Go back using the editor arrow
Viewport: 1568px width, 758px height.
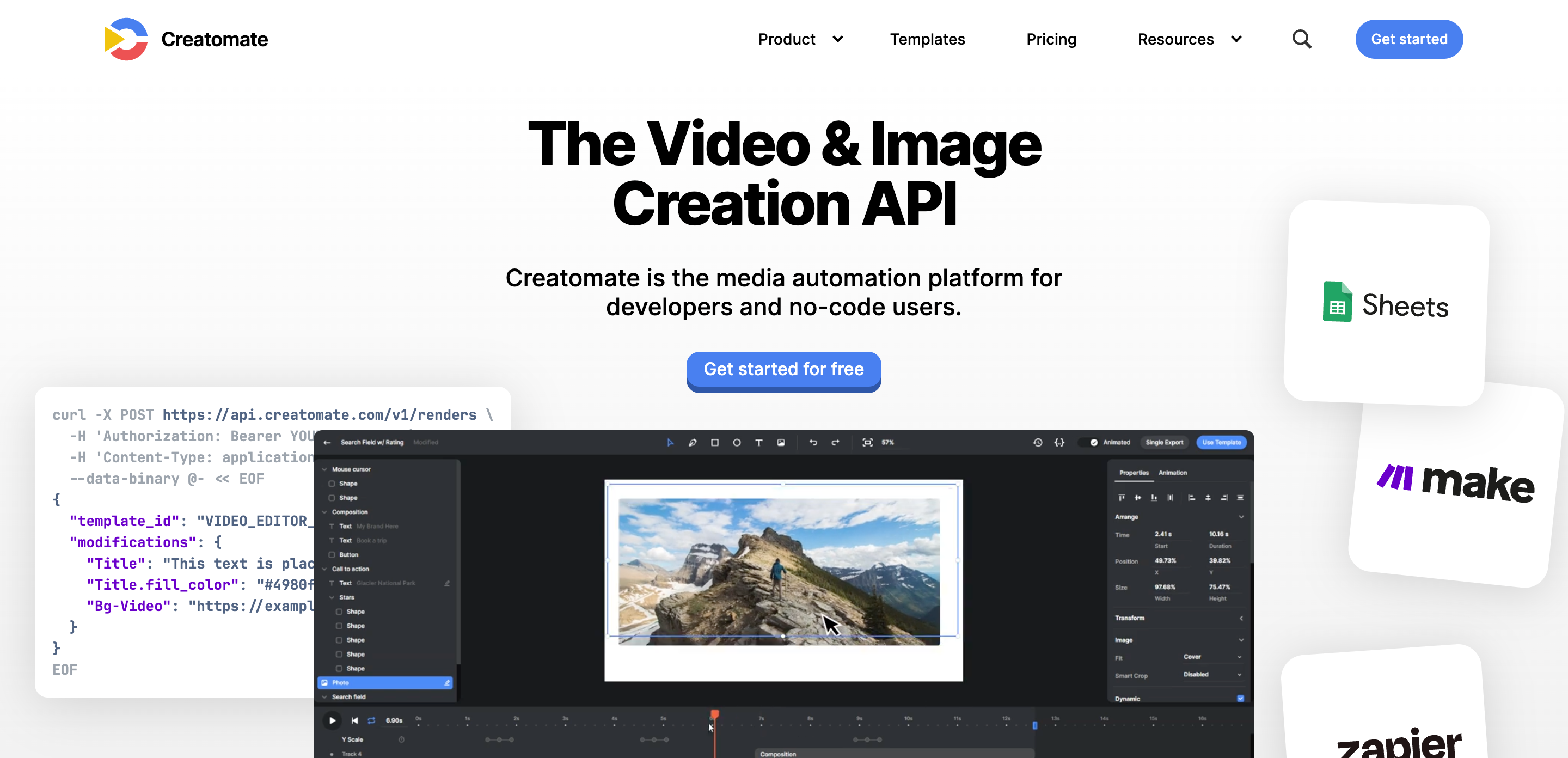(x=327, y=443)
